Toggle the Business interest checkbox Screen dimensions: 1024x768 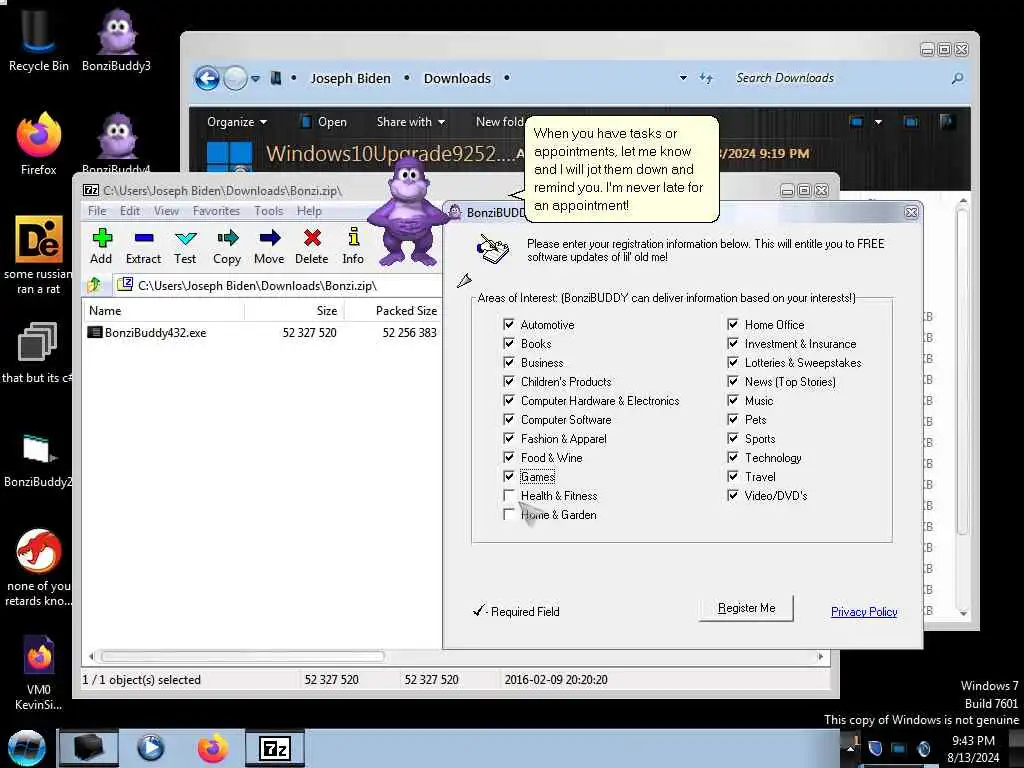(509, 362)
